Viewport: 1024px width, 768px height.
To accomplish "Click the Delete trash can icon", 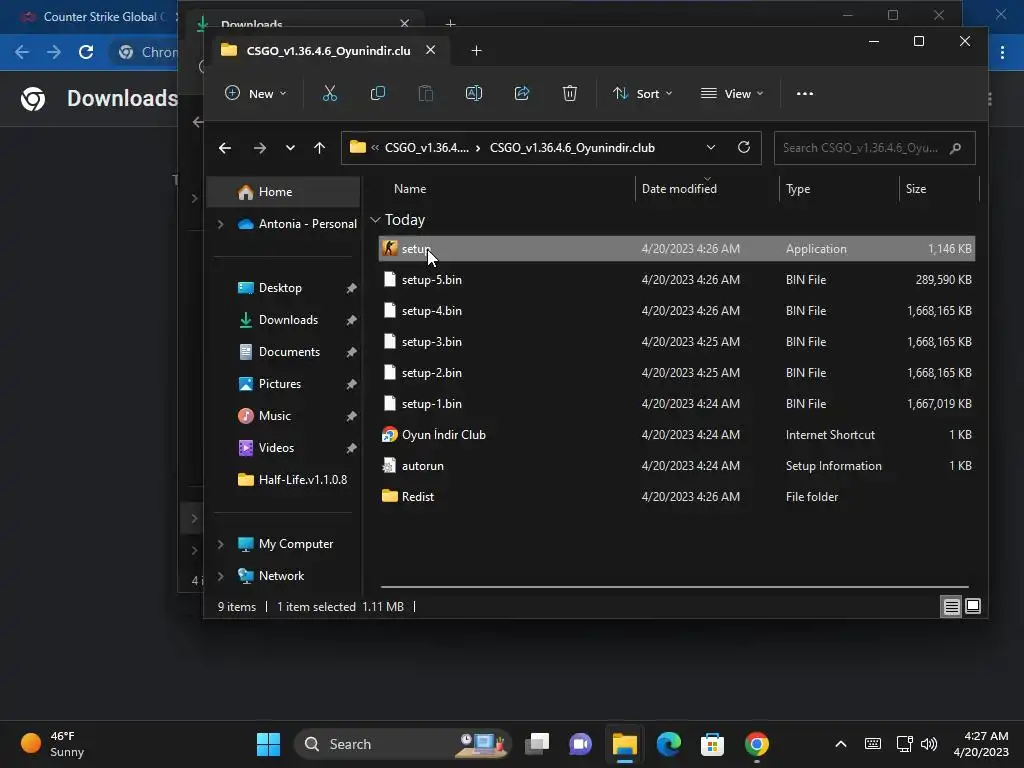I will 569,93.
